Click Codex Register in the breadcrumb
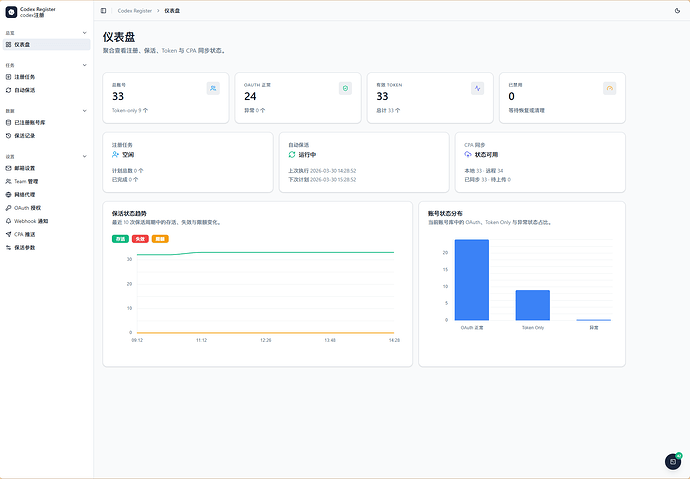690x479 pixels. tap(135, 11)
